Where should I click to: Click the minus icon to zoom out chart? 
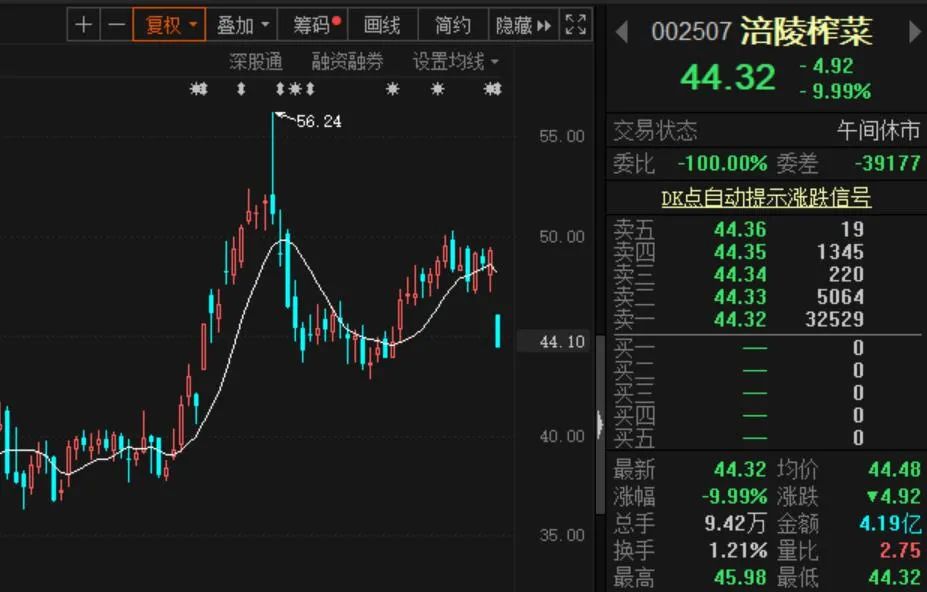click(117, 24)
